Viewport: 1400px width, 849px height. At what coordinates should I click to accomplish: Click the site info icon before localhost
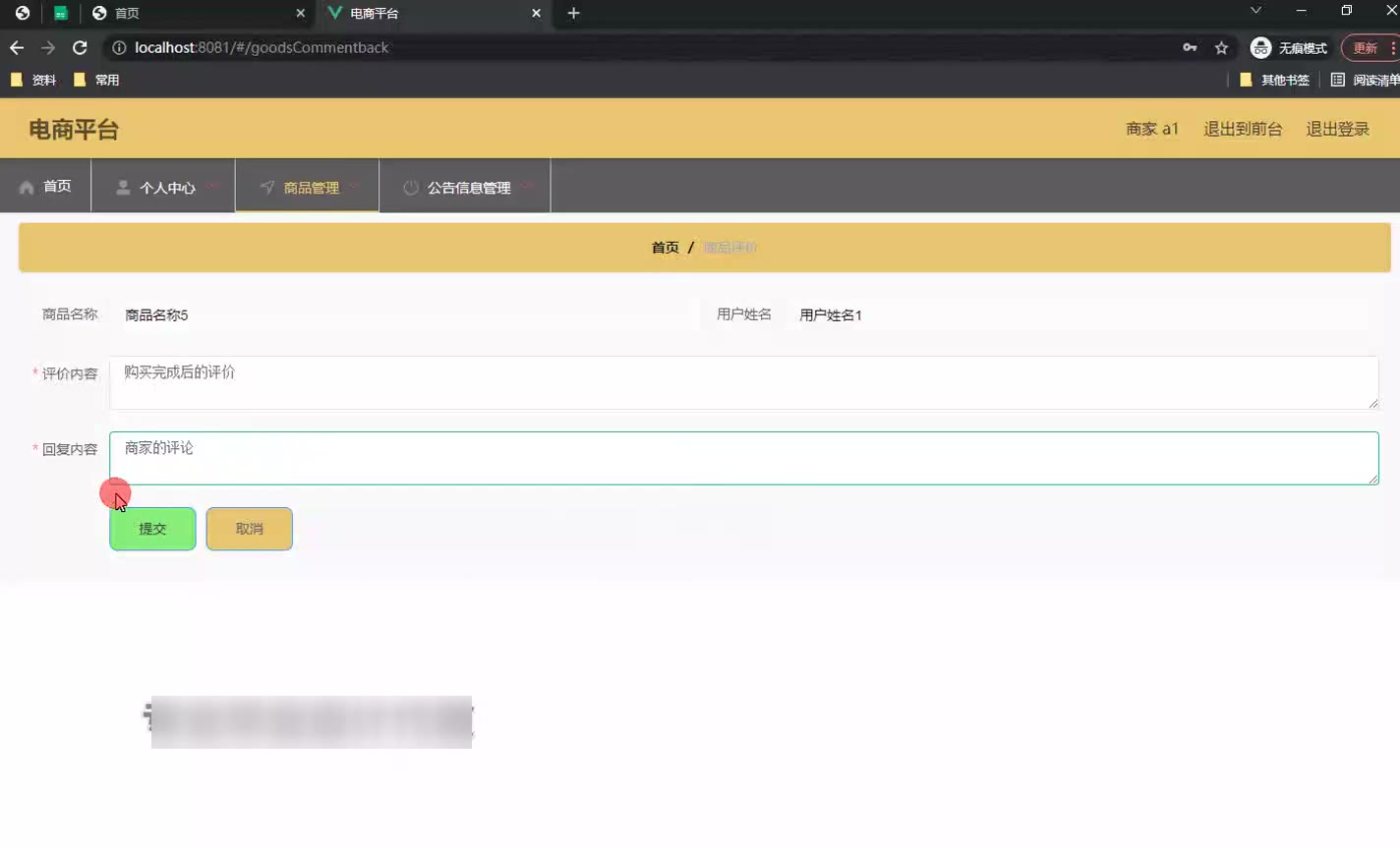[119, 47]
